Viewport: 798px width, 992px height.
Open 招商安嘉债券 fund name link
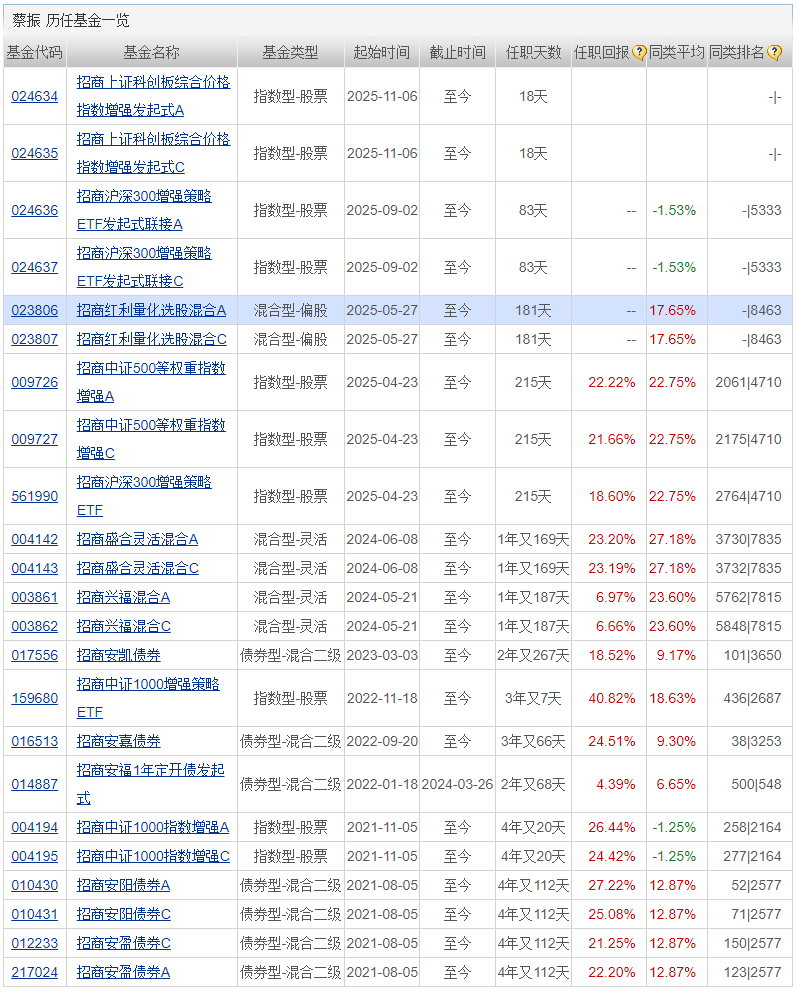click(x=118, y=741)
